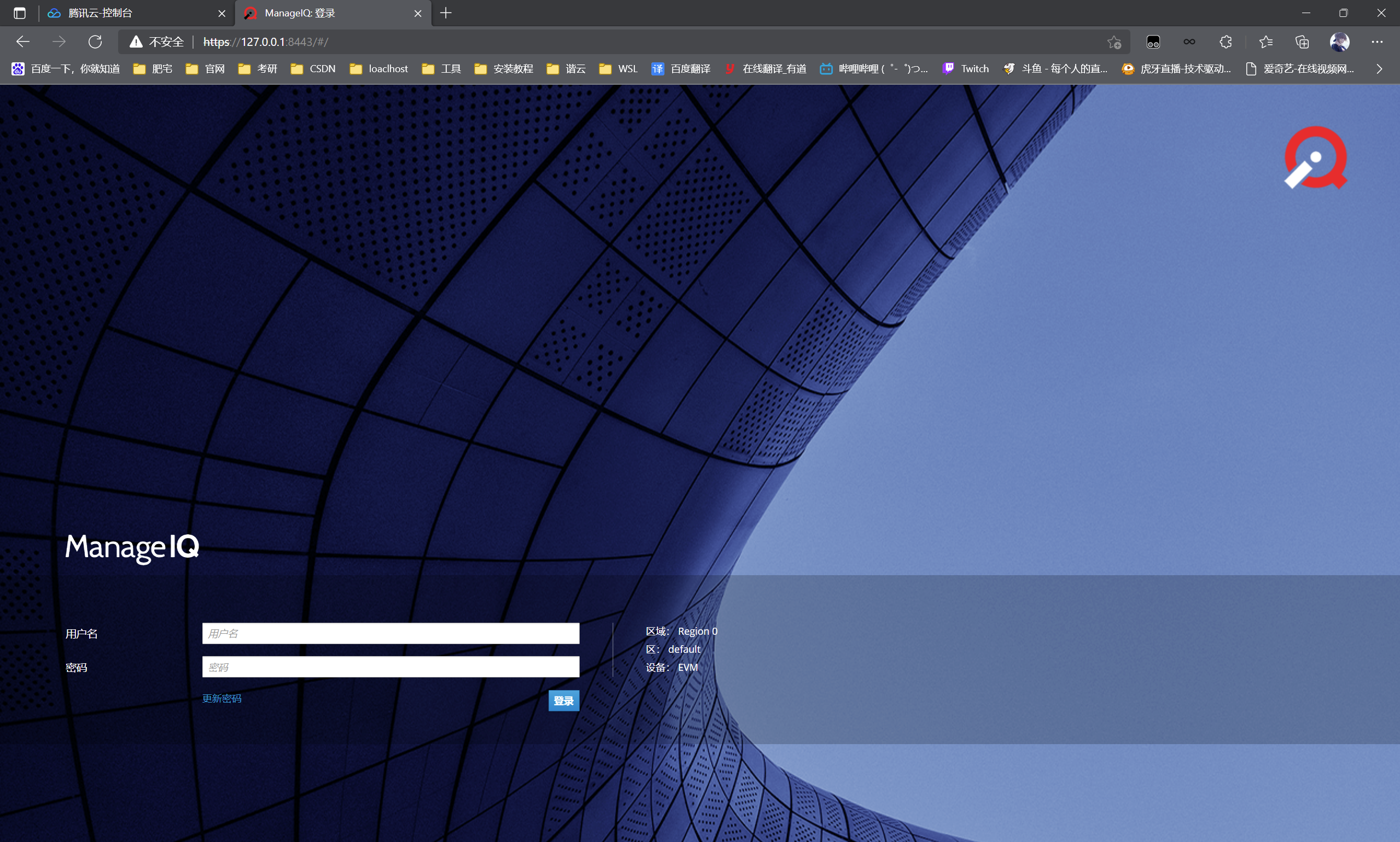Click the back navigation arrow
The image size is (1400, 842).
[x=23, y=42]
